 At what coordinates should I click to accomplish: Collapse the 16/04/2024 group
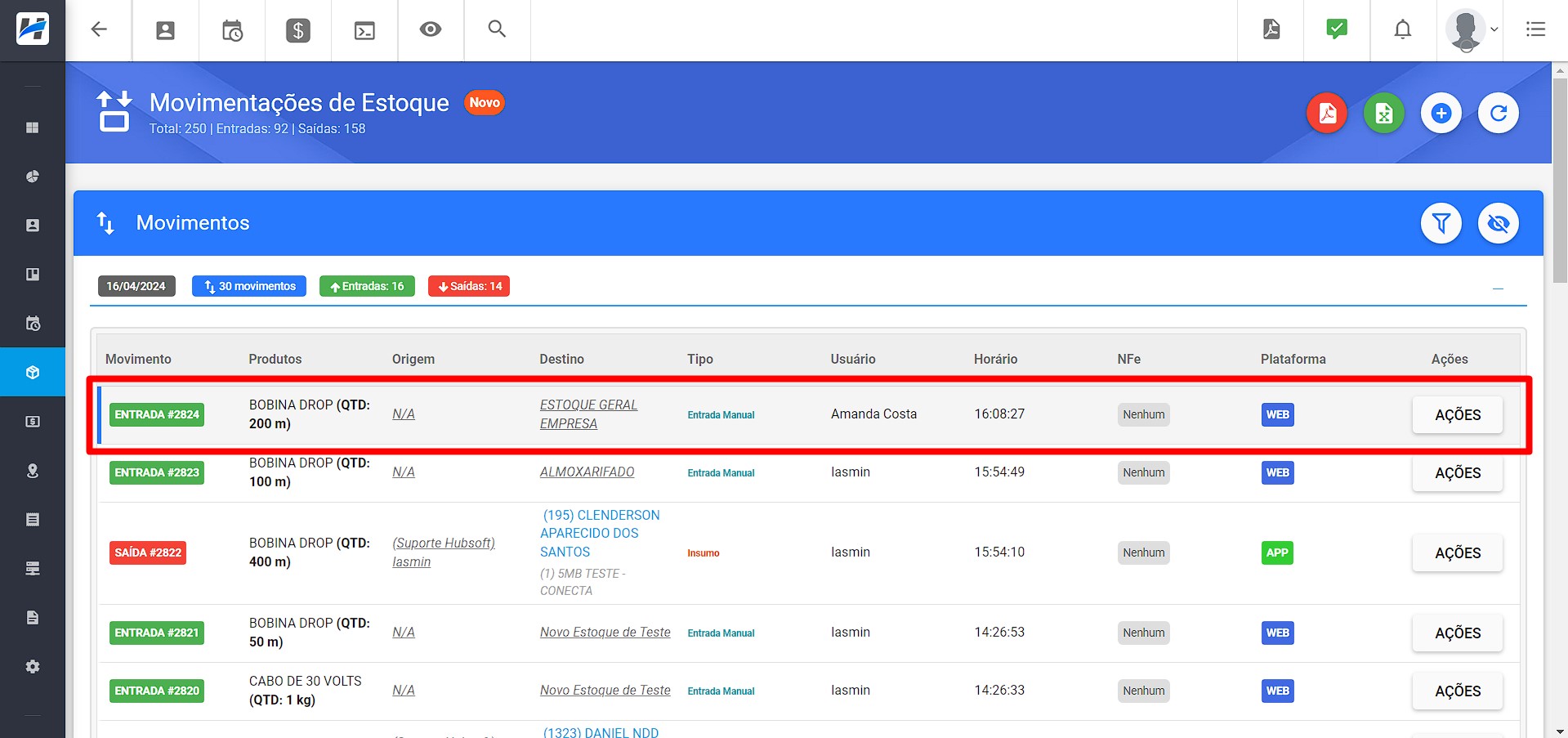pyautogui.click(x=1498, y=288)
